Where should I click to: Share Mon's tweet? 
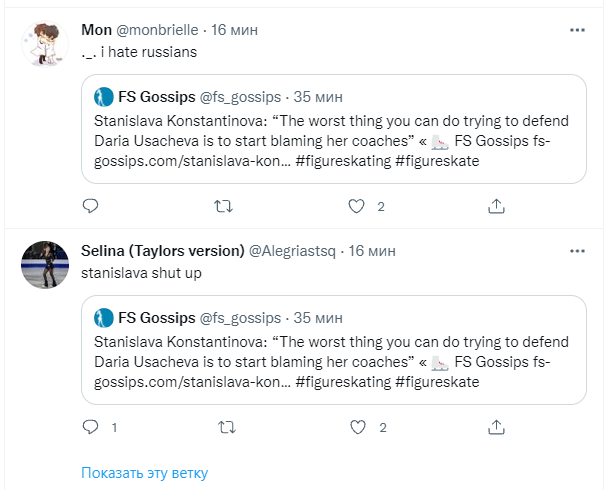tap(495, 206)
